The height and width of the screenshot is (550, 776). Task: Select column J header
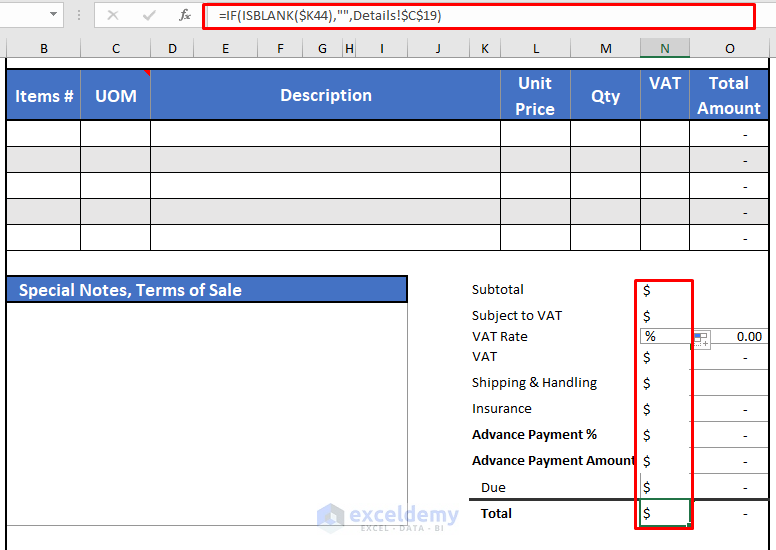[x=438, y=49]
